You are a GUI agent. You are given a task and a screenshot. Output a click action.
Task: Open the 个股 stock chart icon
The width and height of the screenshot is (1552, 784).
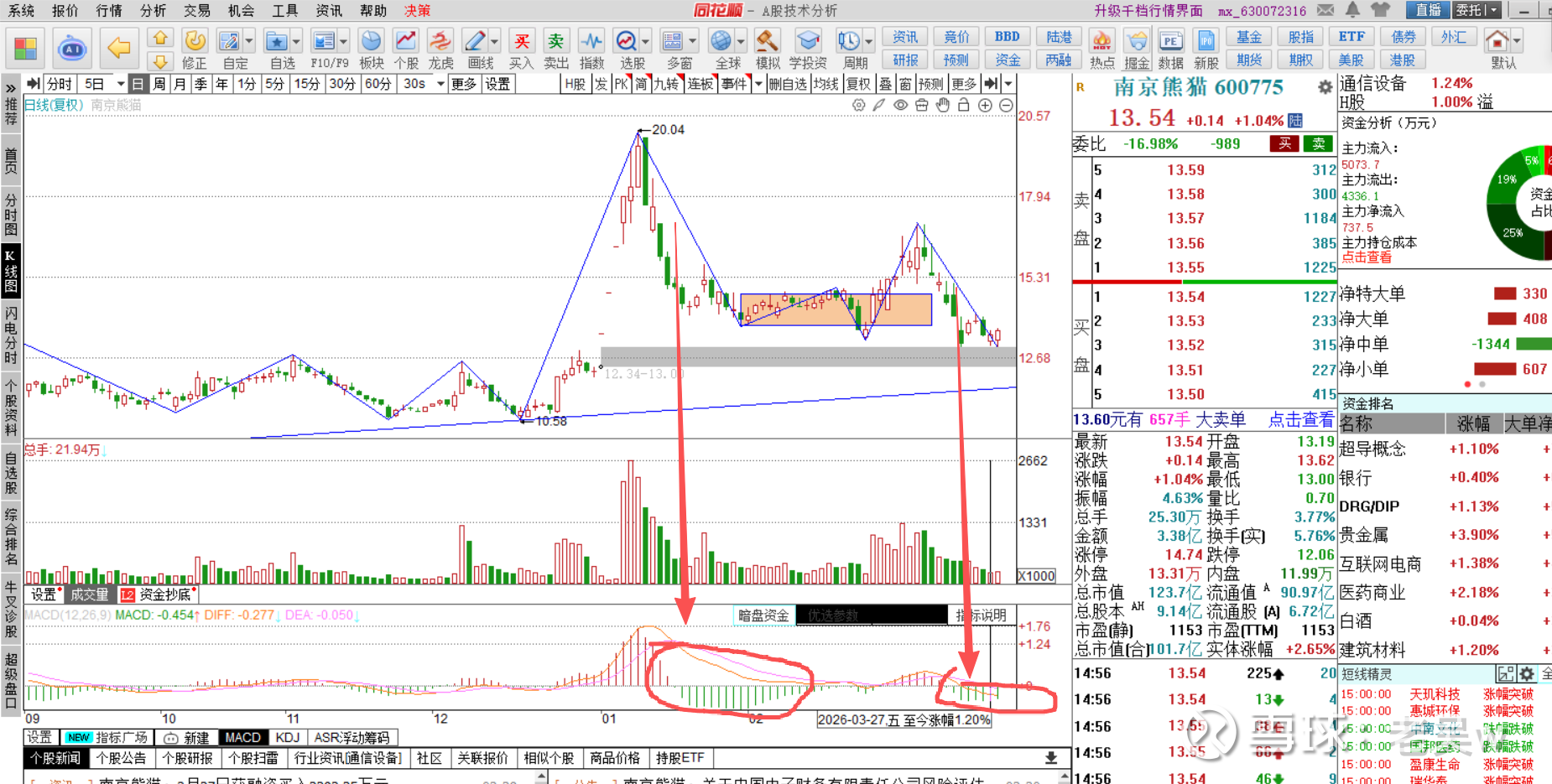tap(406, 41)
